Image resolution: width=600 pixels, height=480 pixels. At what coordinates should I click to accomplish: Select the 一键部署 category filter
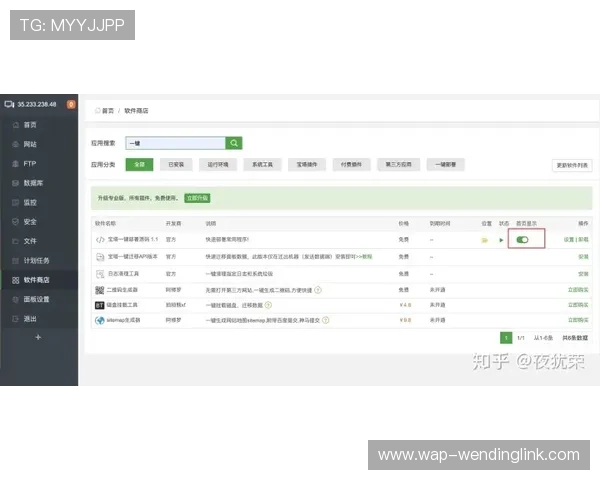(x=445, y=165)
